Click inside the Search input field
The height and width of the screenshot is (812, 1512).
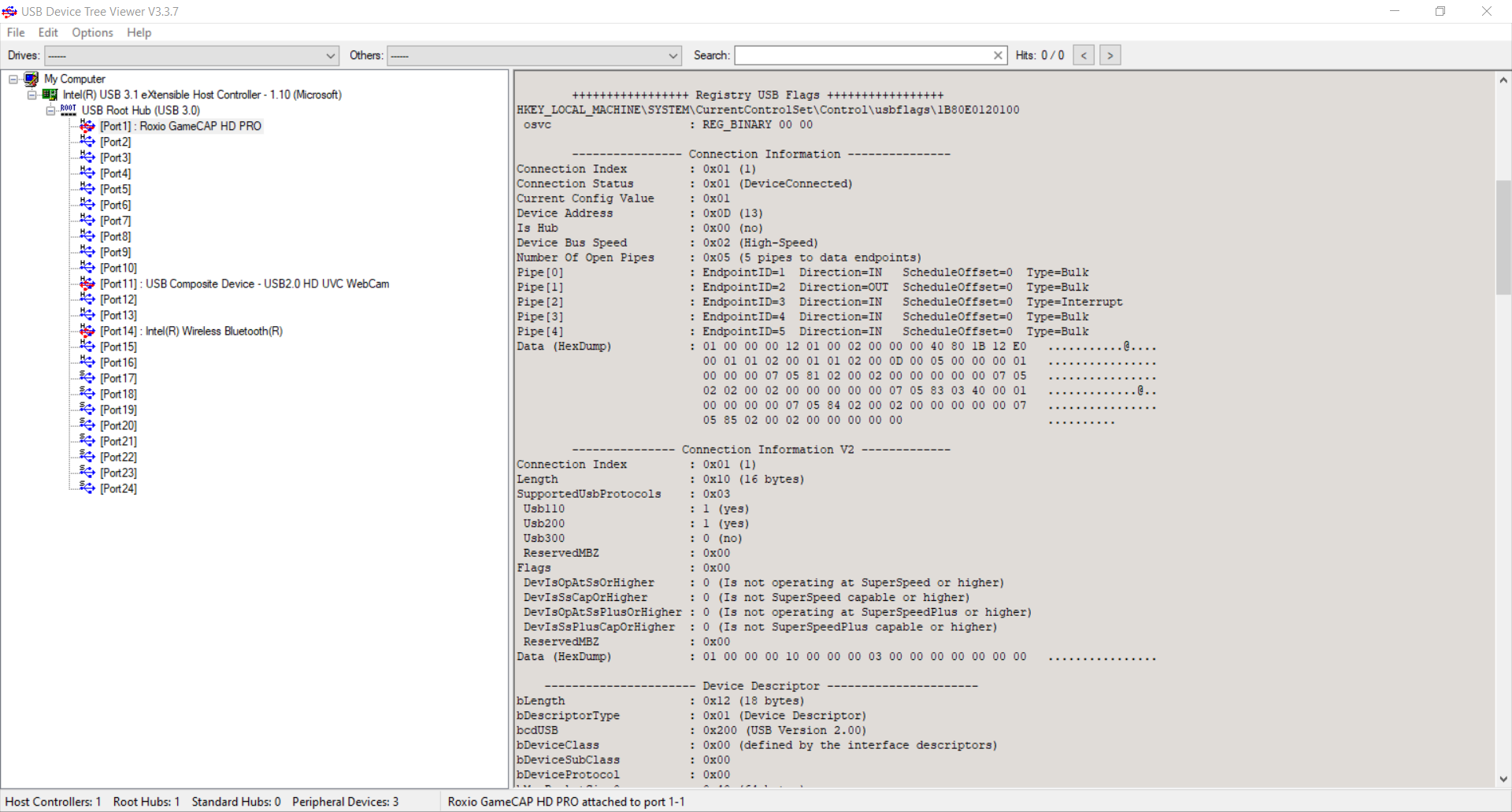(863, 55)
